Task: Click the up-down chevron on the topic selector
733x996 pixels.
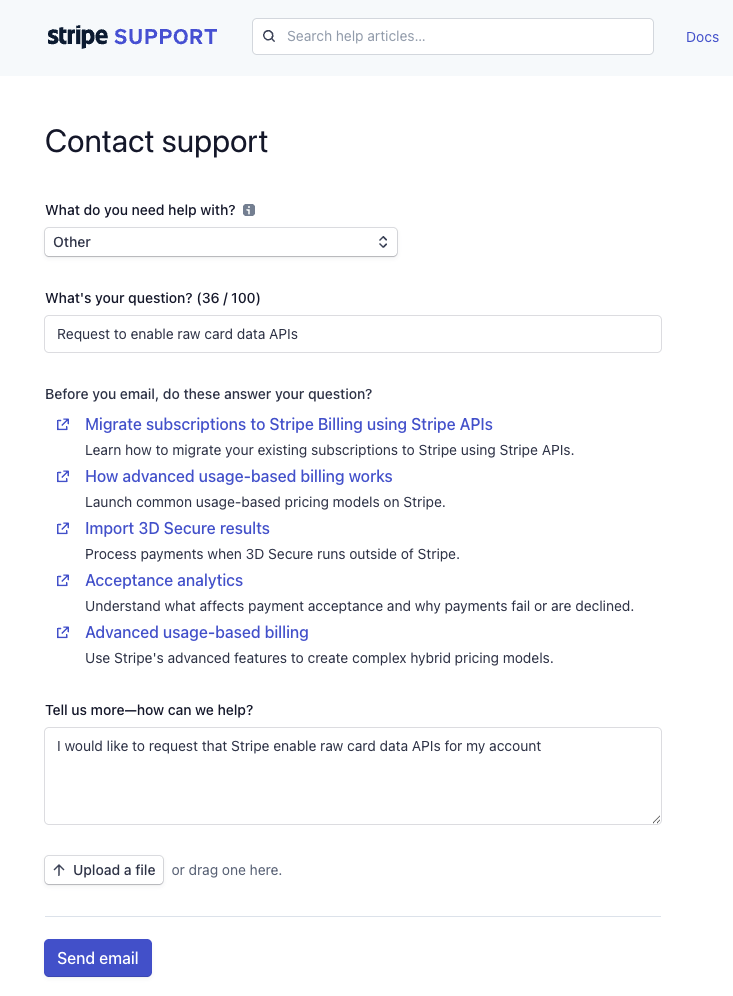Action: point(383,242)
